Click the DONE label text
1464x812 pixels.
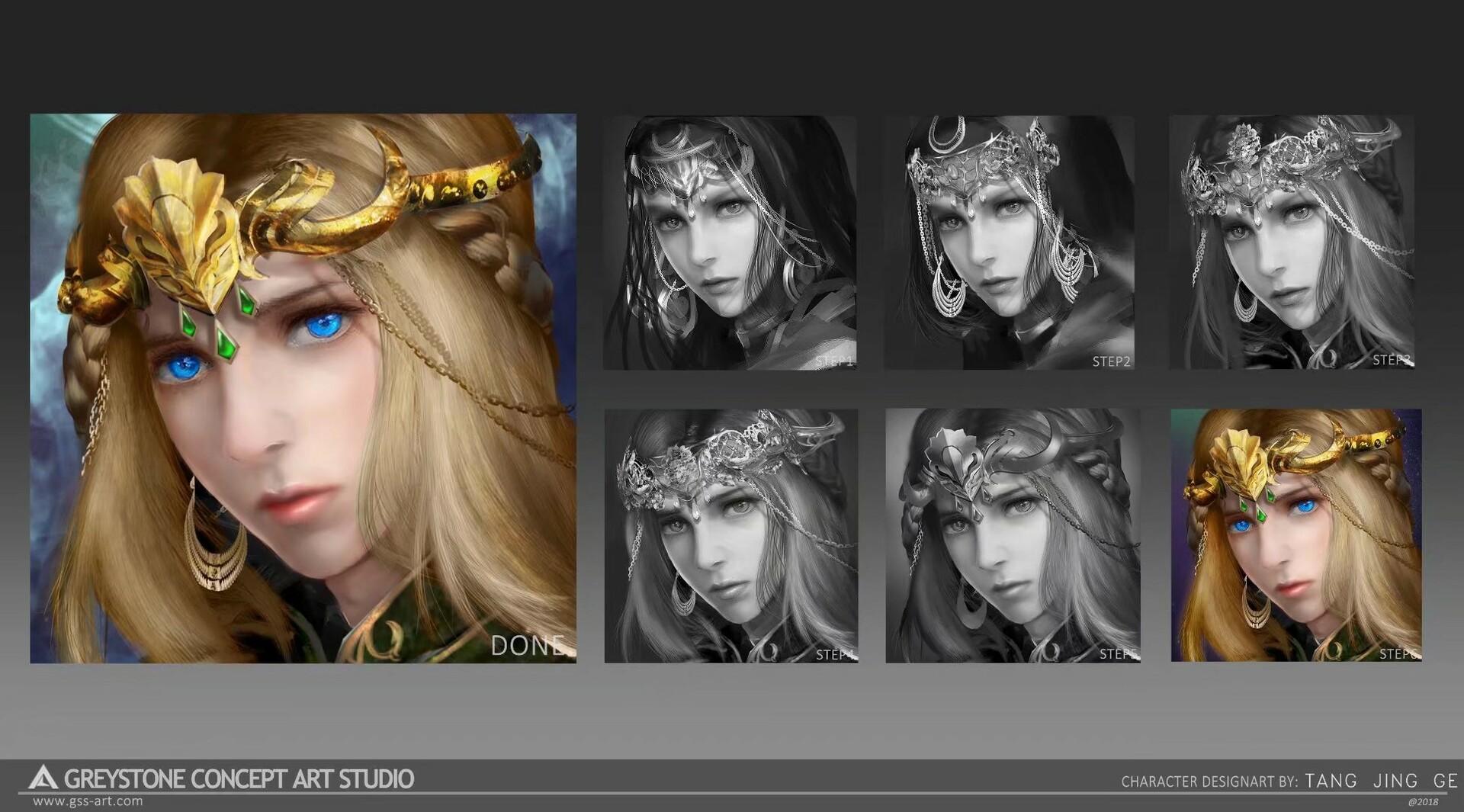pos(528,647)
